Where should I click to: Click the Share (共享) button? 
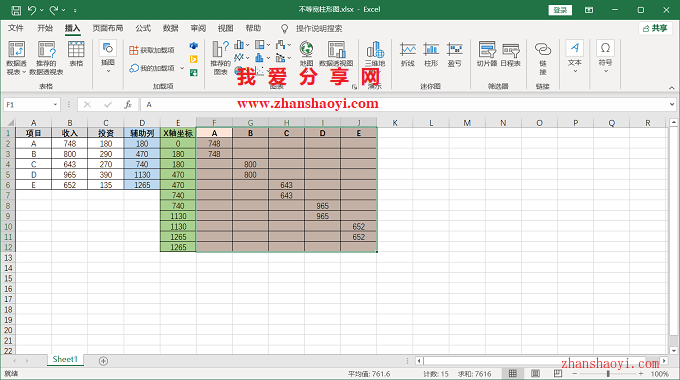[655, 28]
